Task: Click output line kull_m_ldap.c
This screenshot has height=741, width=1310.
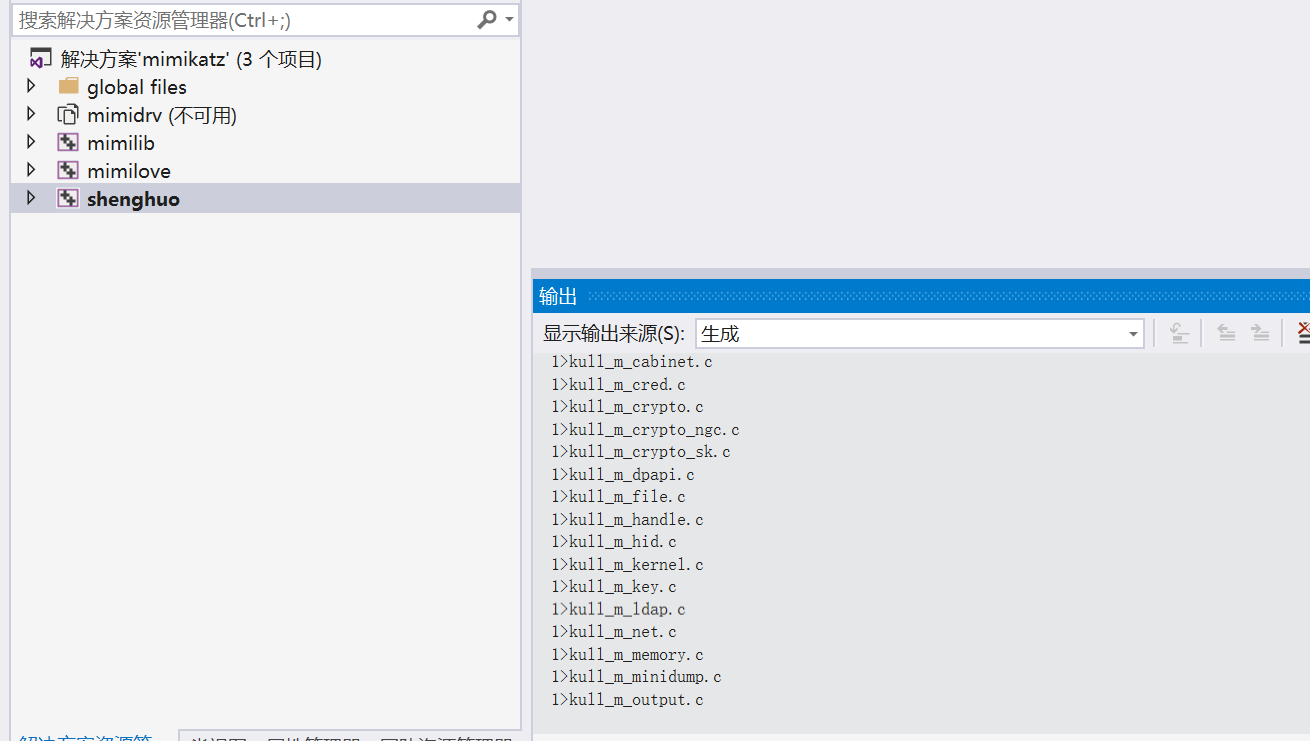Action: tap(618, 610)
